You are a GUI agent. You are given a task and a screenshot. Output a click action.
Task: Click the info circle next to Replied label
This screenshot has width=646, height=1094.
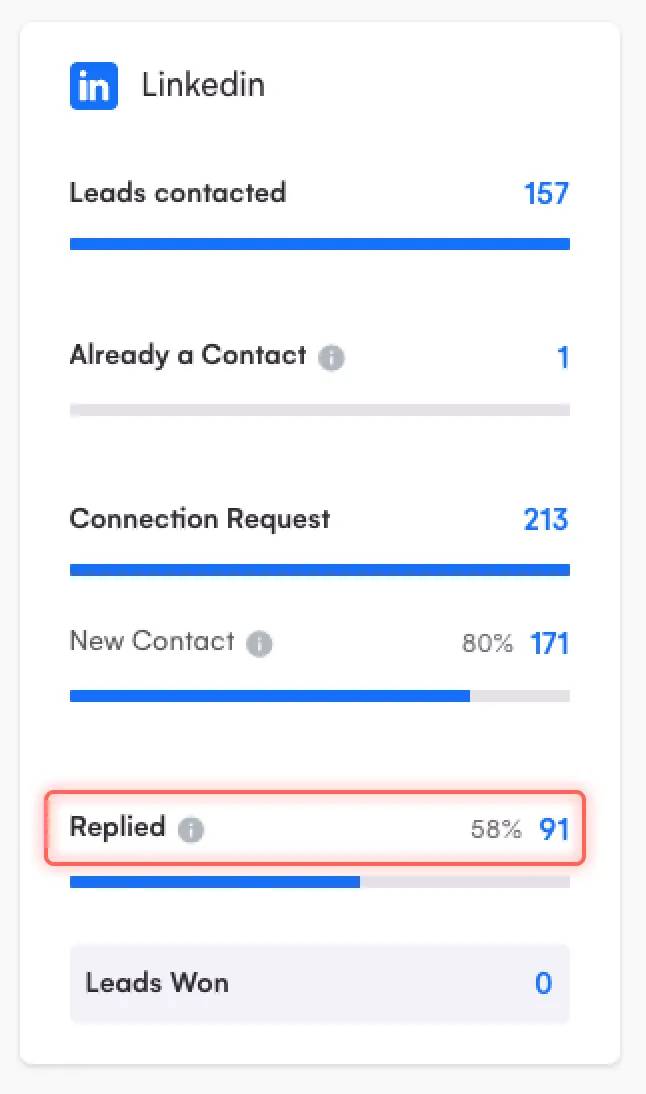[191, 830]
